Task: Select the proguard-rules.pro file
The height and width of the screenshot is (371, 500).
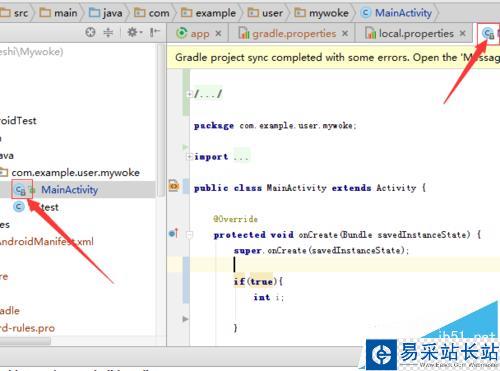Action: tap(27, 328)
